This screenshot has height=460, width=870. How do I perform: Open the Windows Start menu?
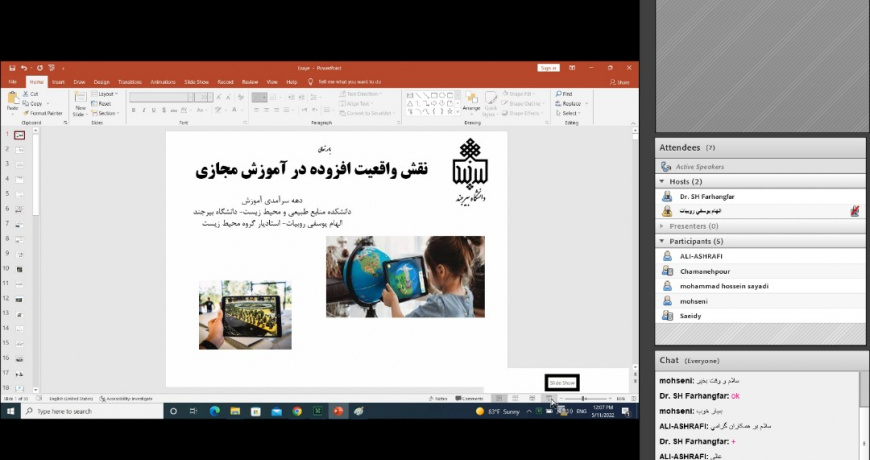(x=10, y=411)
